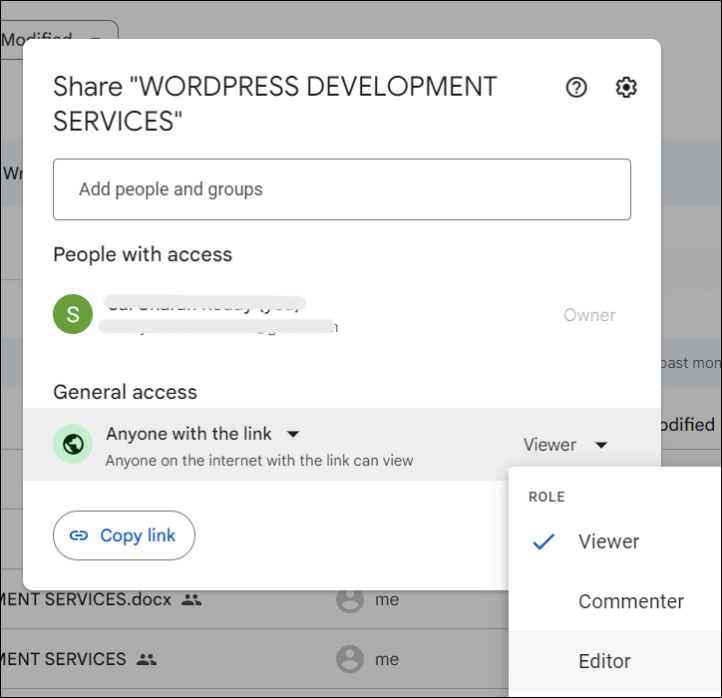This screenshot has height=698, width=722.
Task: Select the Editor role option
Action: [615, 661]
